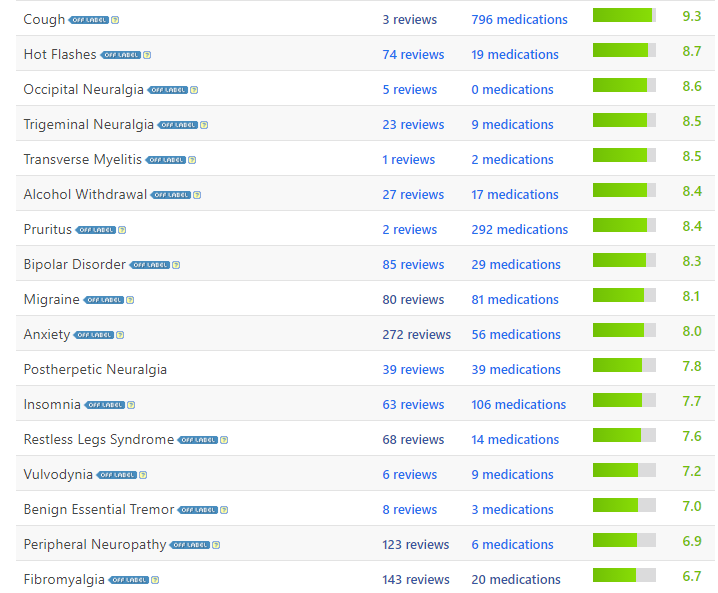View 796 medications for Cough

click(519, 20)
